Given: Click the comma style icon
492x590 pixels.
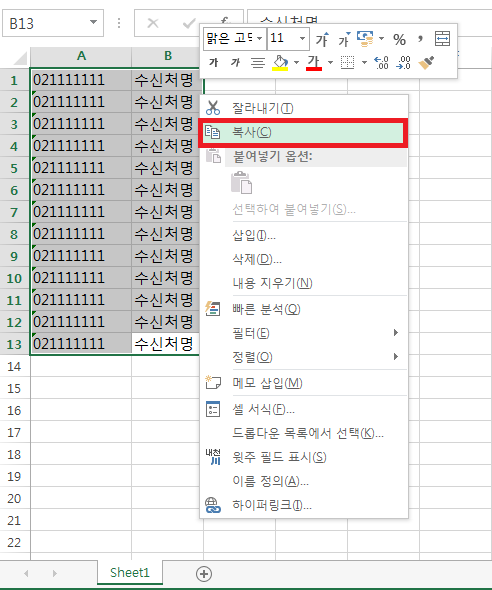Looking at the screenshot, I should 420,38.
